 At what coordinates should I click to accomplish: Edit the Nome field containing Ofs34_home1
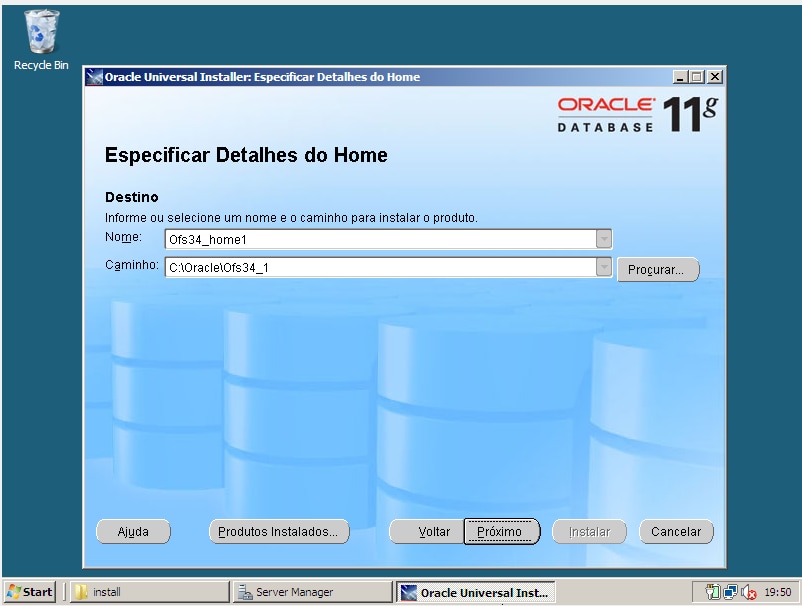[381, 239]
